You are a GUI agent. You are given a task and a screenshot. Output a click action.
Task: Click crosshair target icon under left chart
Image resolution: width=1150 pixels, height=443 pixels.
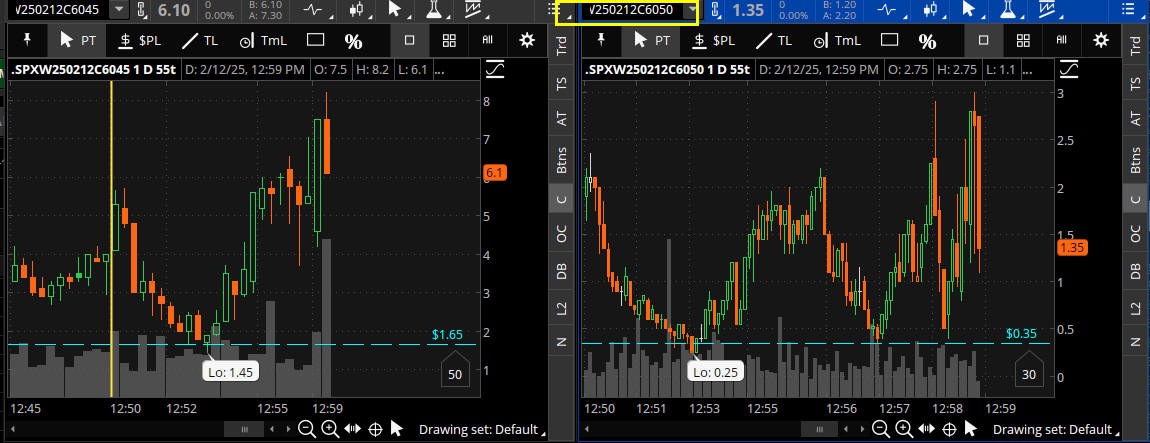[375, 430]
